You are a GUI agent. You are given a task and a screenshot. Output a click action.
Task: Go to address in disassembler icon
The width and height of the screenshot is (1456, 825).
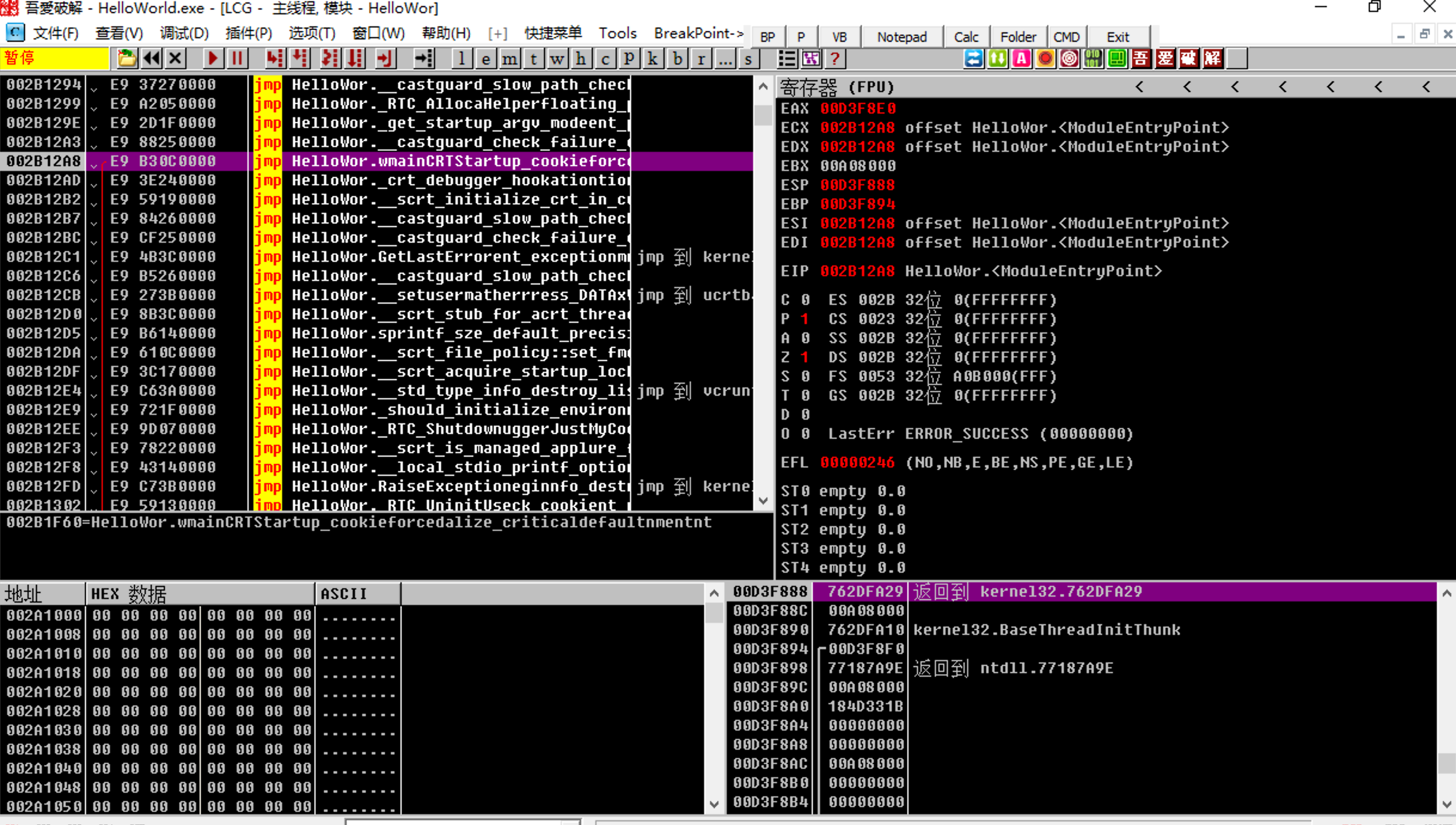(424, 59)
